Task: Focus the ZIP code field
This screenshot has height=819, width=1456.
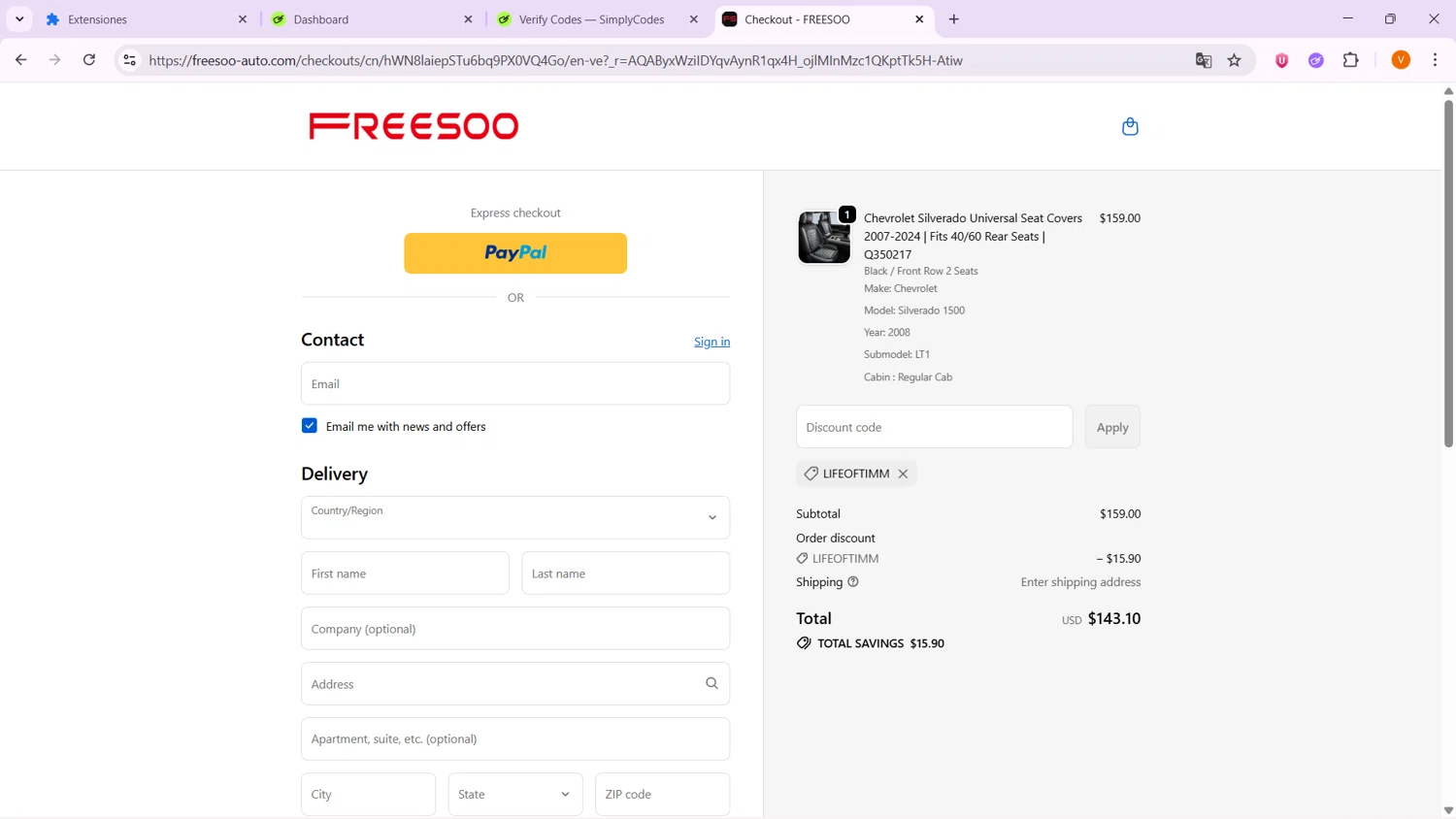Action: pyautogui.click(x=662, y=794)
